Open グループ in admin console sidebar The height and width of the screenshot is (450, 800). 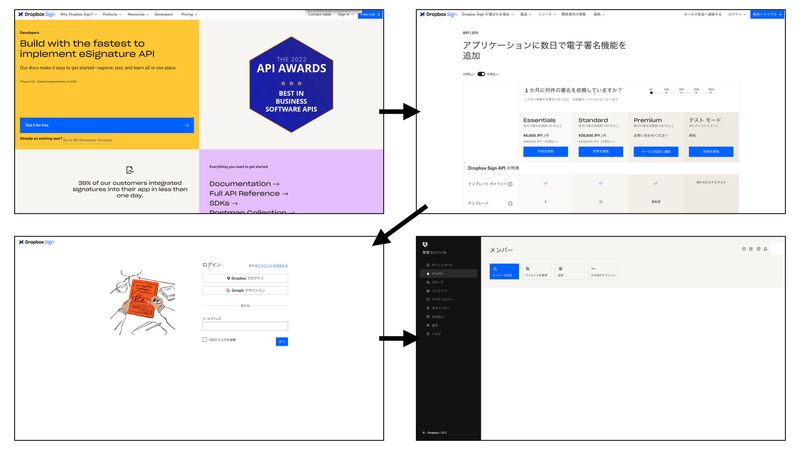tap(435, 282)
